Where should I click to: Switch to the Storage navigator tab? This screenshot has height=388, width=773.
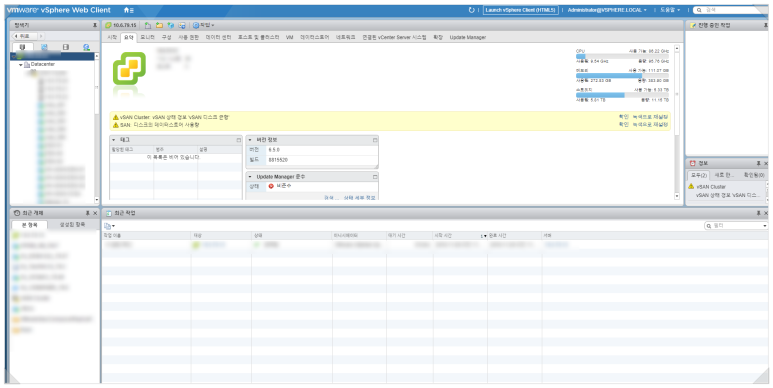(66, 47)
